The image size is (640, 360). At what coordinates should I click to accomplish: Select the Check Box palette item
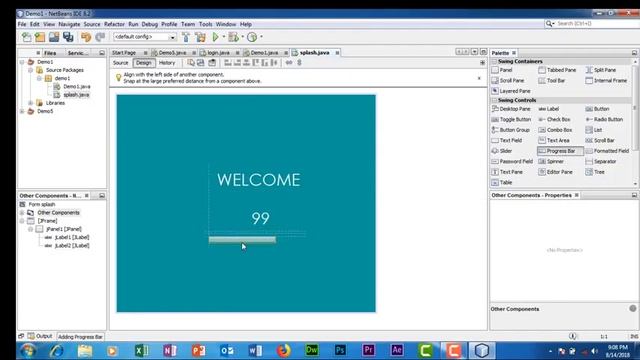pos(554,120)
